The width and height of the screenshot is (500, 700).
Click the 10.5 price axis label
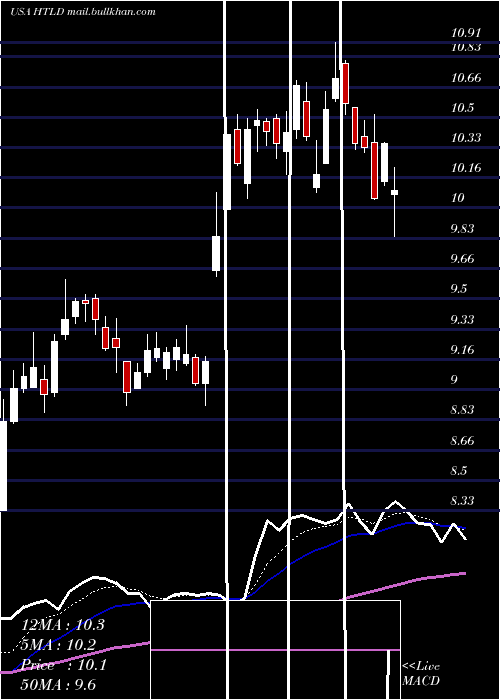pos(462,108)
